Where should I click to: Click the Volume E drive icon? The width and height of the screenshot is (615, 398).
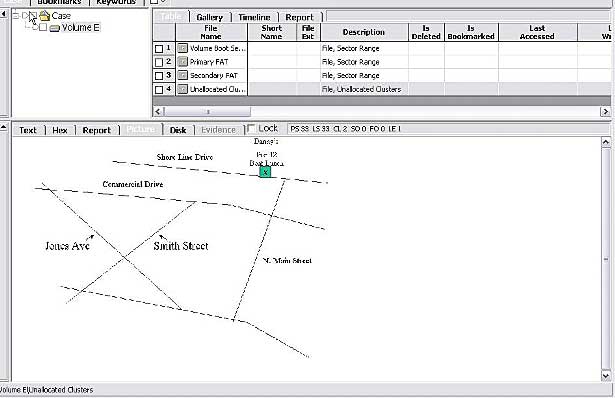pos(55,28)
